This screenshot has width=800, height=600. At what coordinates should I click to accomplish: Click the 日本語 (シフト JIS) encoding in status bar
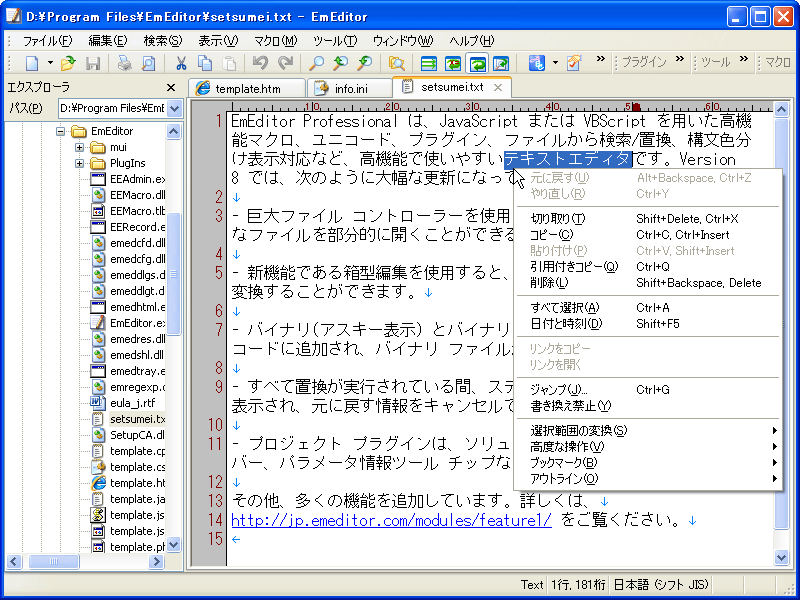tap(661, 585)
